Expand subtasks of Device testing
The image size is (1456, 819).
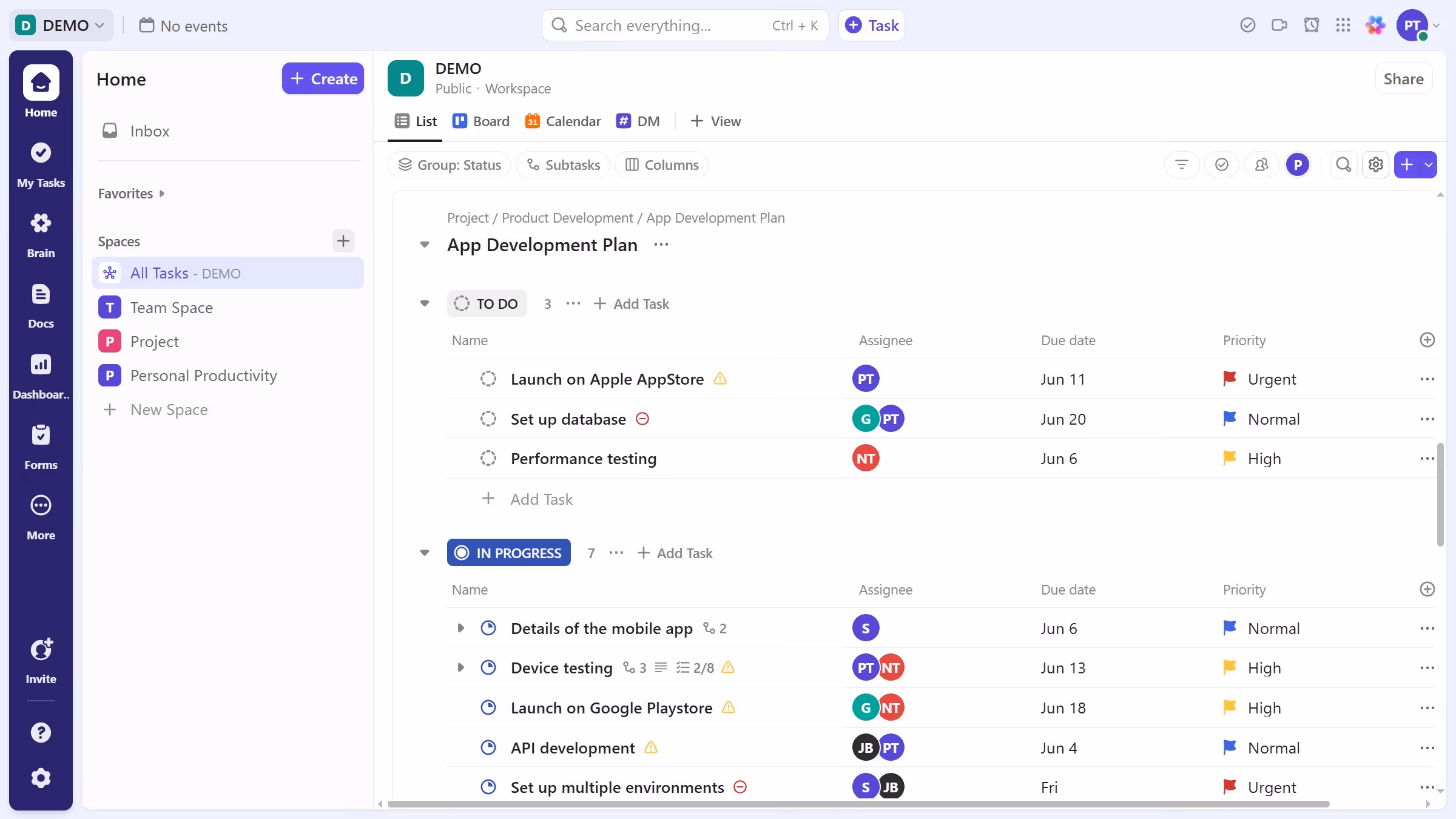tap(460, 667)
